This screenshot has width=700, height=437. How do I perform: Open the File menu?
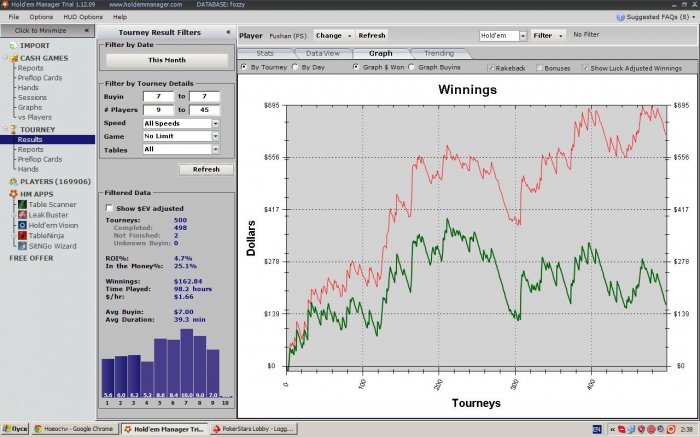coord(14,17)
